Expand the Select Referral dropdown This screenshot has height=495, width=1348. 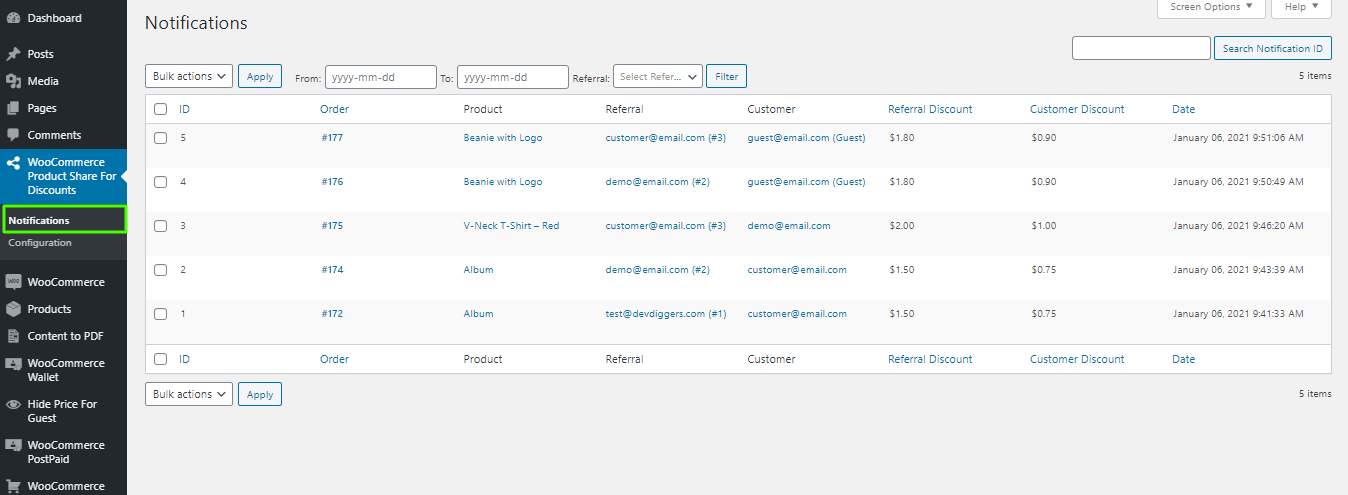(657, 76)
